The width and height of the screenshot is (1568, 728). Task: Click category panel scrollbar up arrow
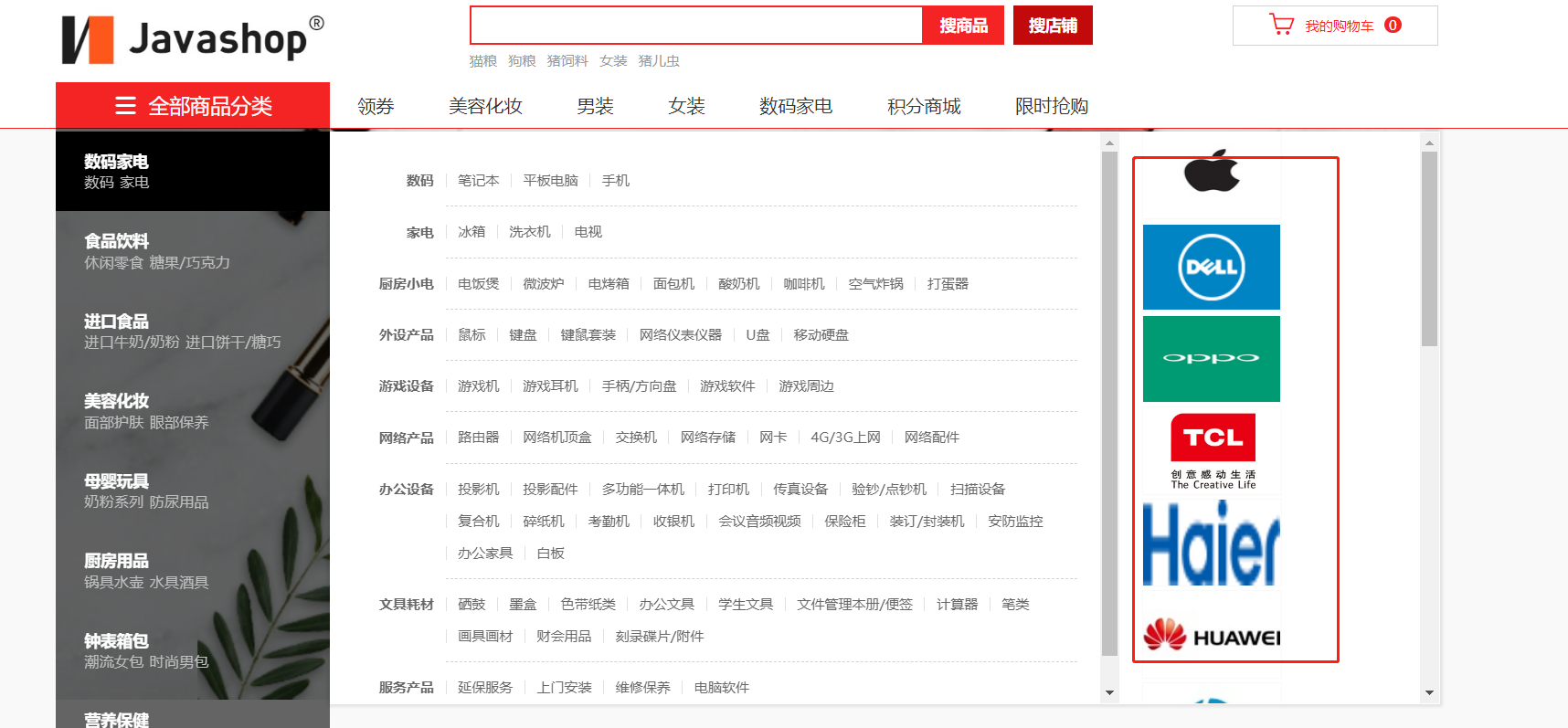(x=1109, y=143)
